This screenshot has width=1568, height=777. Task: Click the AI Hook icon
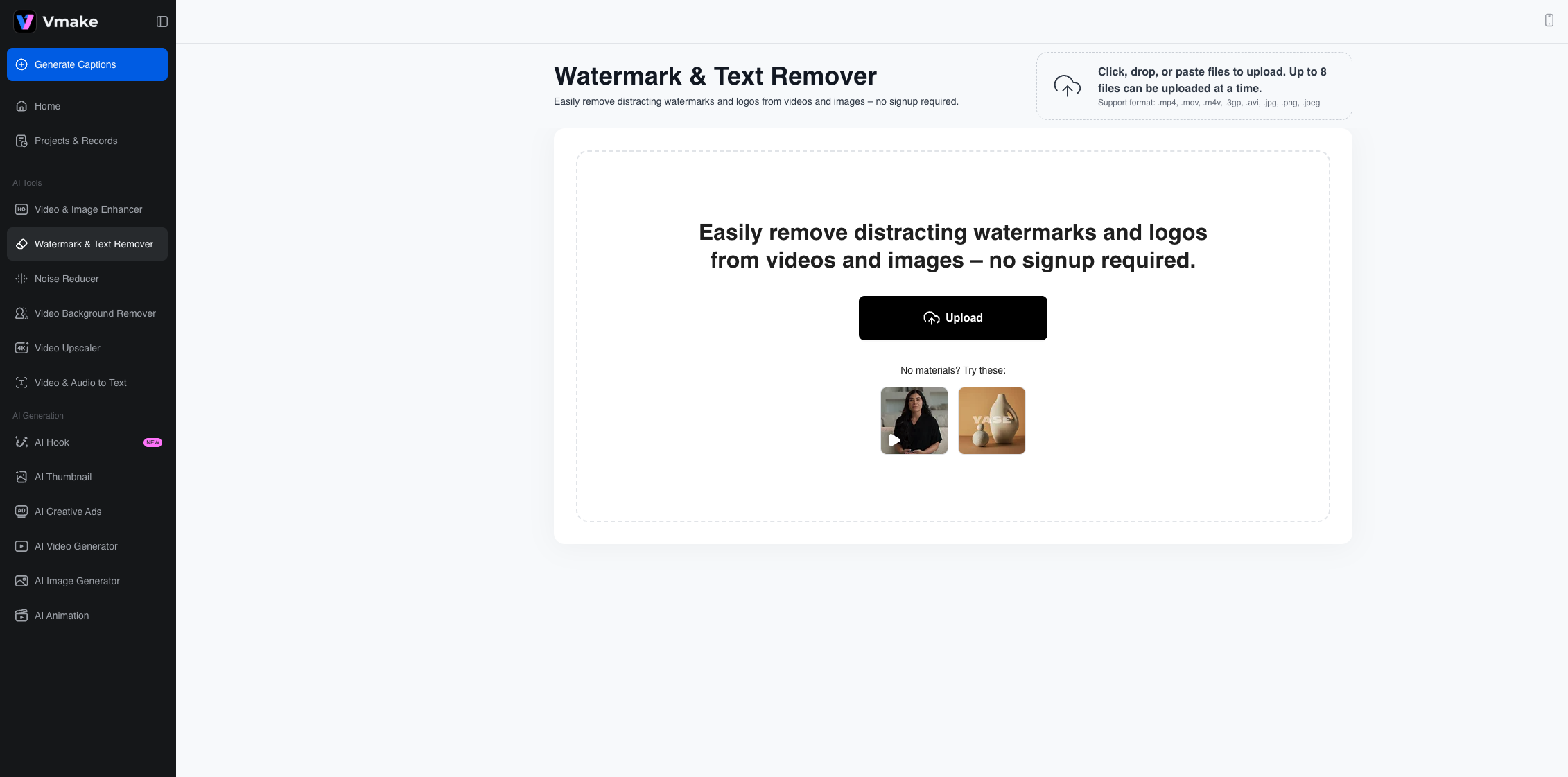(21, 442)
